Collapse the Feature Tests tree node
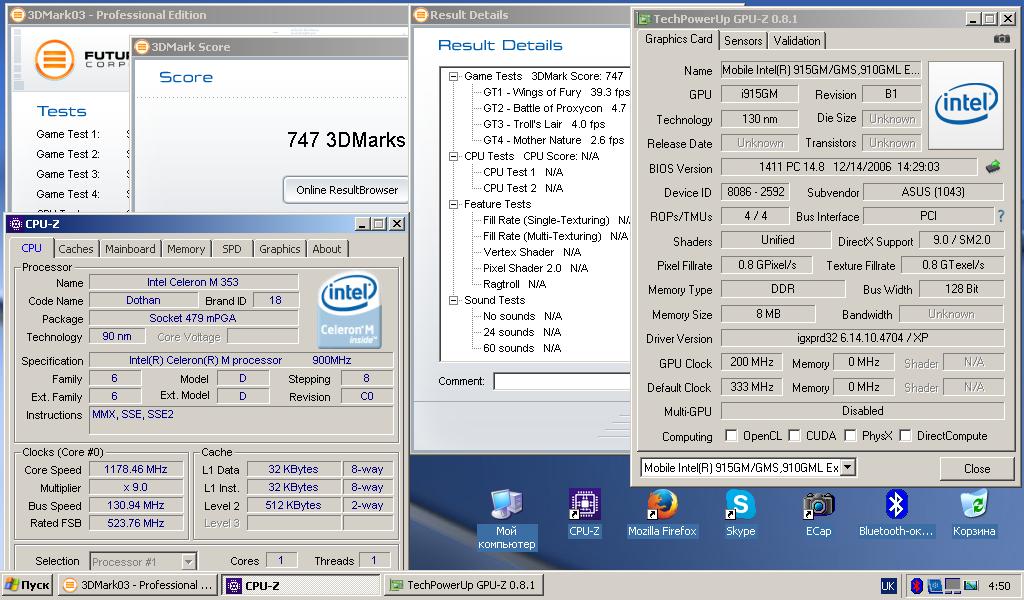Viewport: 1024px width, 600px height. click(x=453, y=204)
